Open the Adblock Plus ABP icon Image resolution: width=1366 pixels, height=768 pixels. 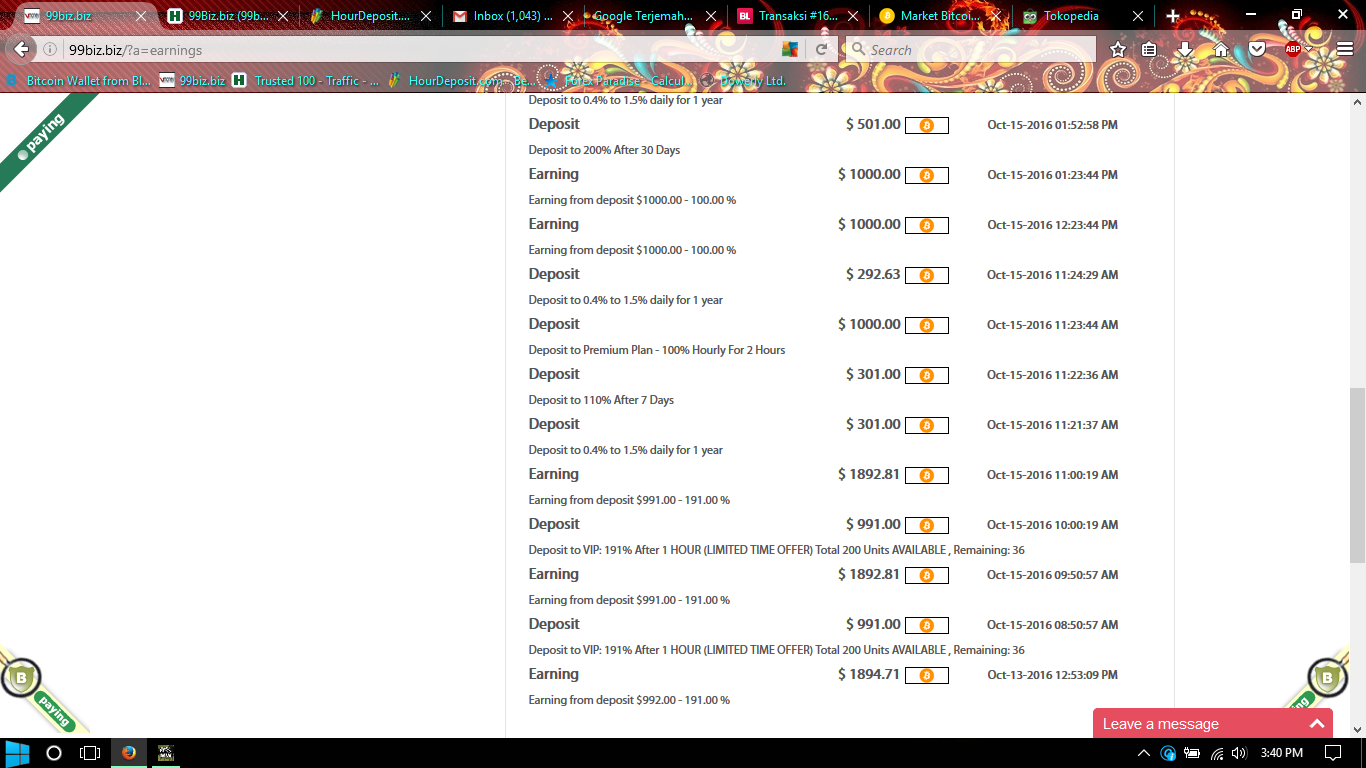(x=1293, y=49)
